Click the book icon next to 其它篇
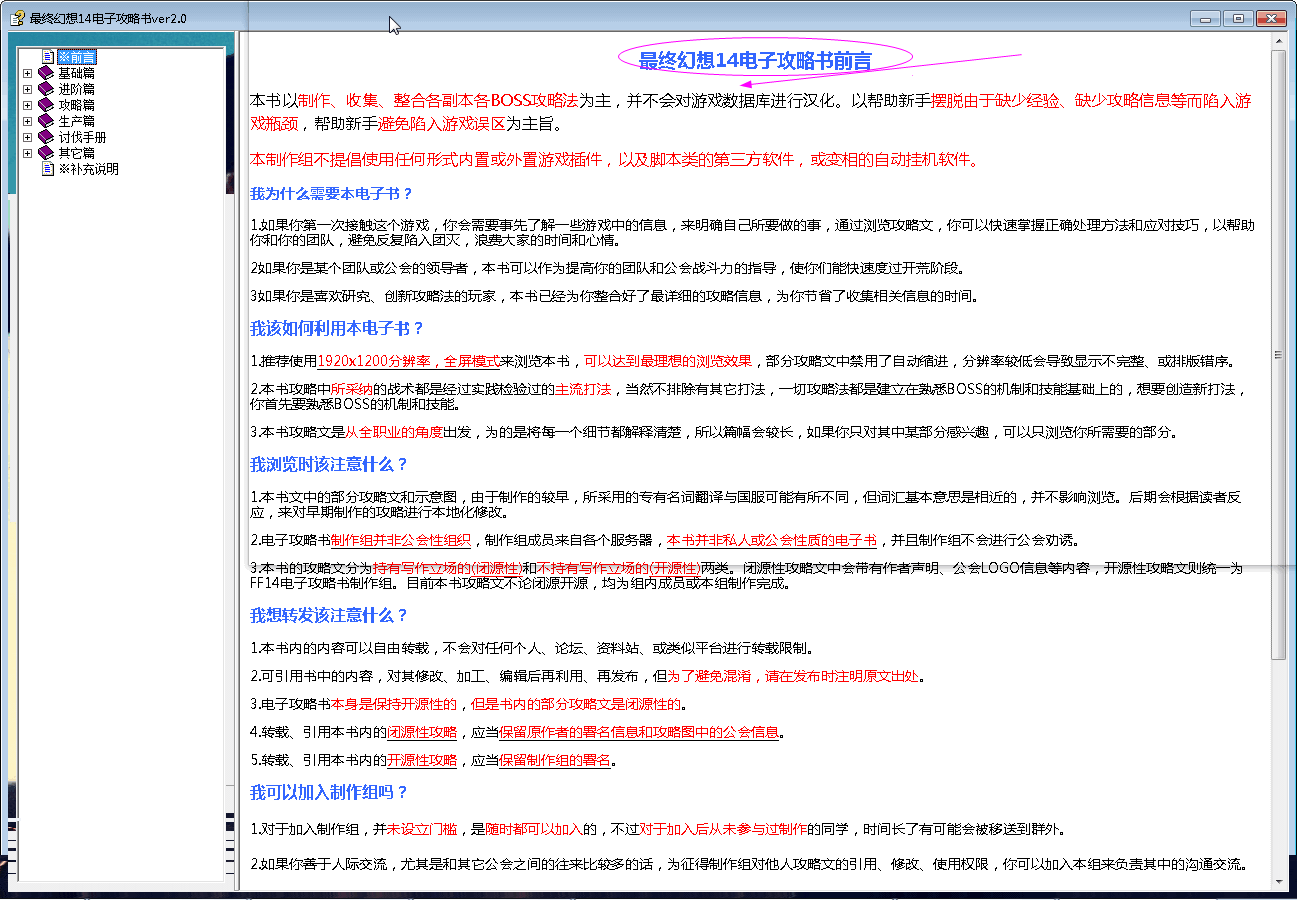 46,153
